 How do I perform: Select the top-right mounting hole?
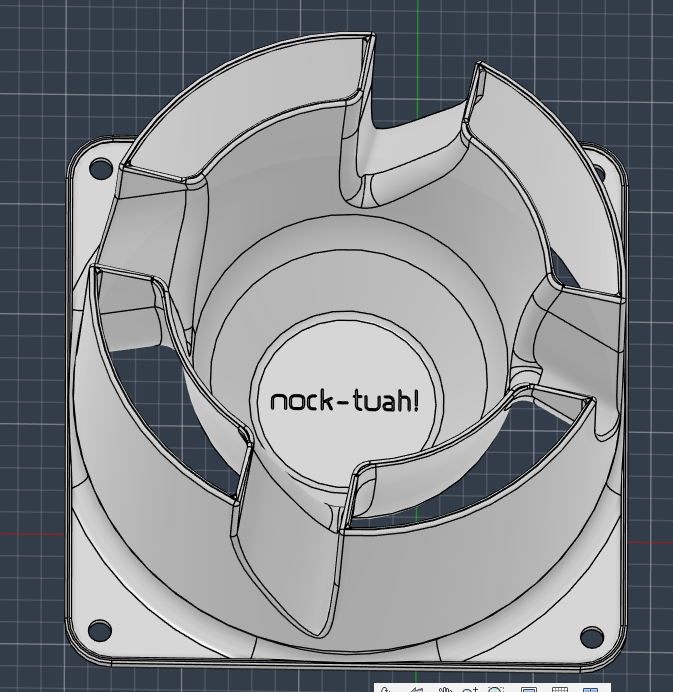(x=599, y=172)
